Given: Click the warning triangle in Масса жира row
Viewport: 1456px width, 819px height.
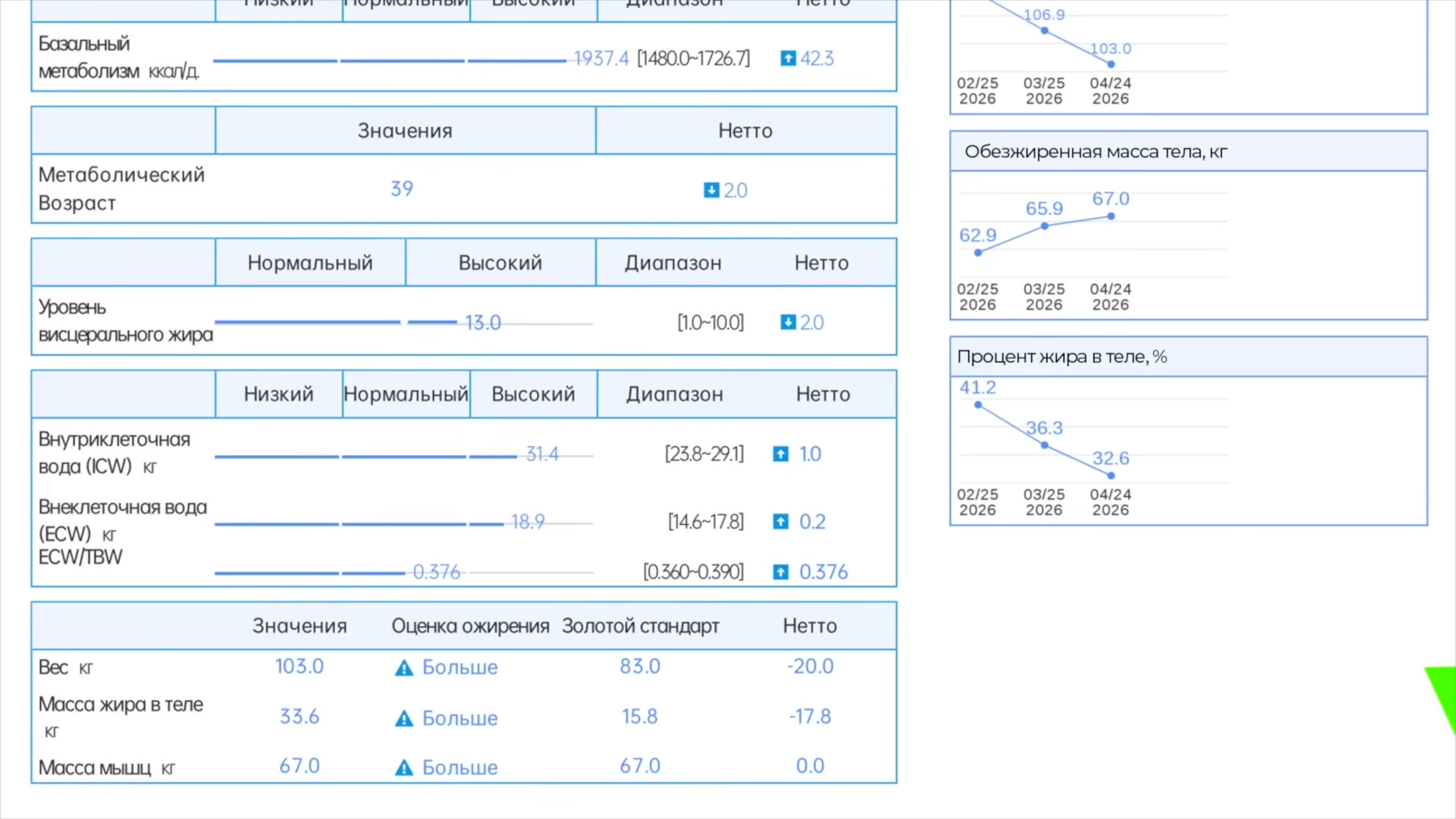Looking at the screenshot, I should (x=404, y=718).
